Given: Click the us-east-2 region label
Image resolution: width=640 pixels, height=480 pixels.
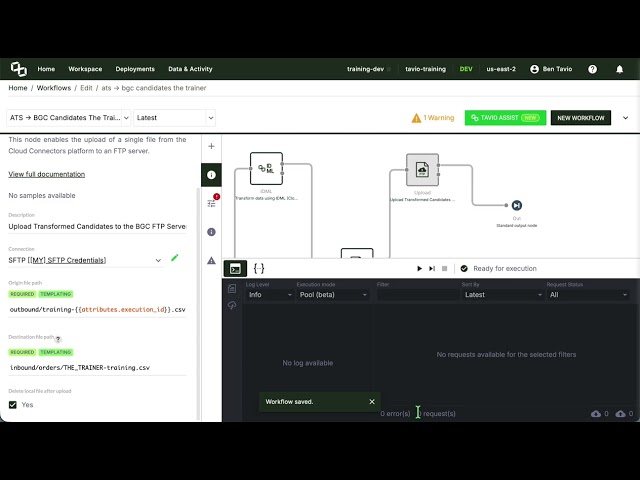Looking at the screenshot, I should pyautogui.click(x=501, y=69).
